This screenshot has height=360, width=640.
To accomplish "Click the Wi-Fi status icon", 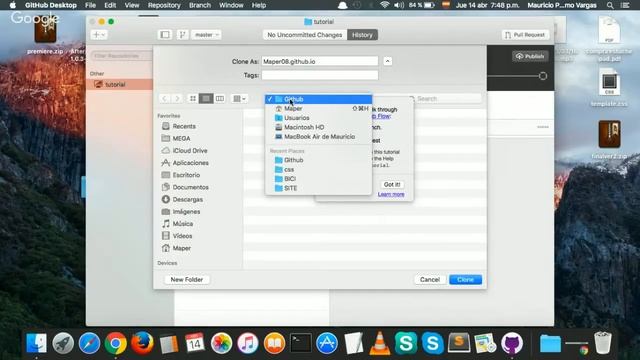I will [384, 5].
